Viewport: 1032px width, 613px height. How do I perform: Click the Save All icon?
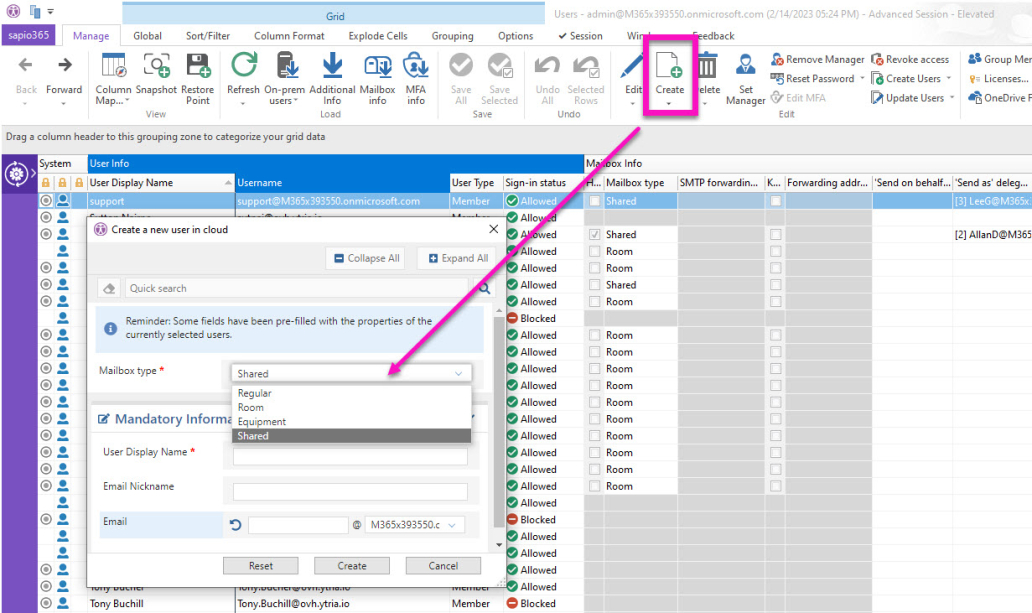click(x=461, y=65)
